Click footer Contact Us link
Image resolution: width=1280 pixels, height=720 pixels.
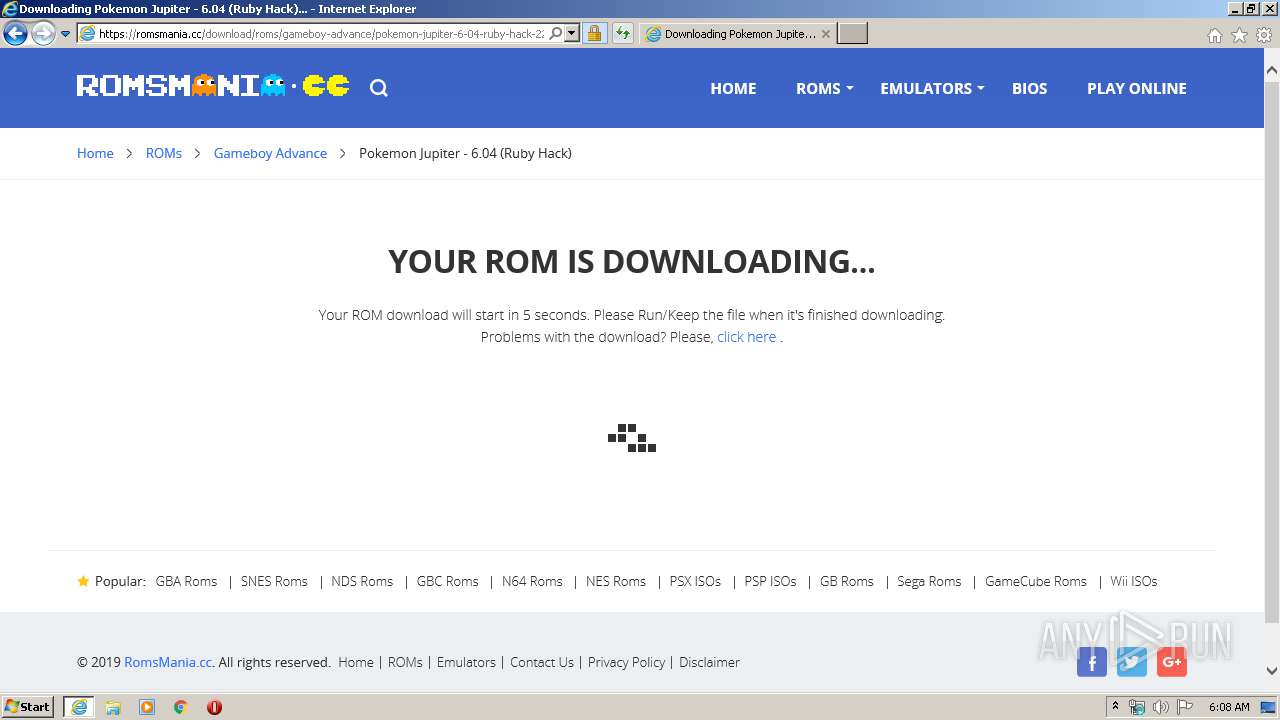point(542,662)
